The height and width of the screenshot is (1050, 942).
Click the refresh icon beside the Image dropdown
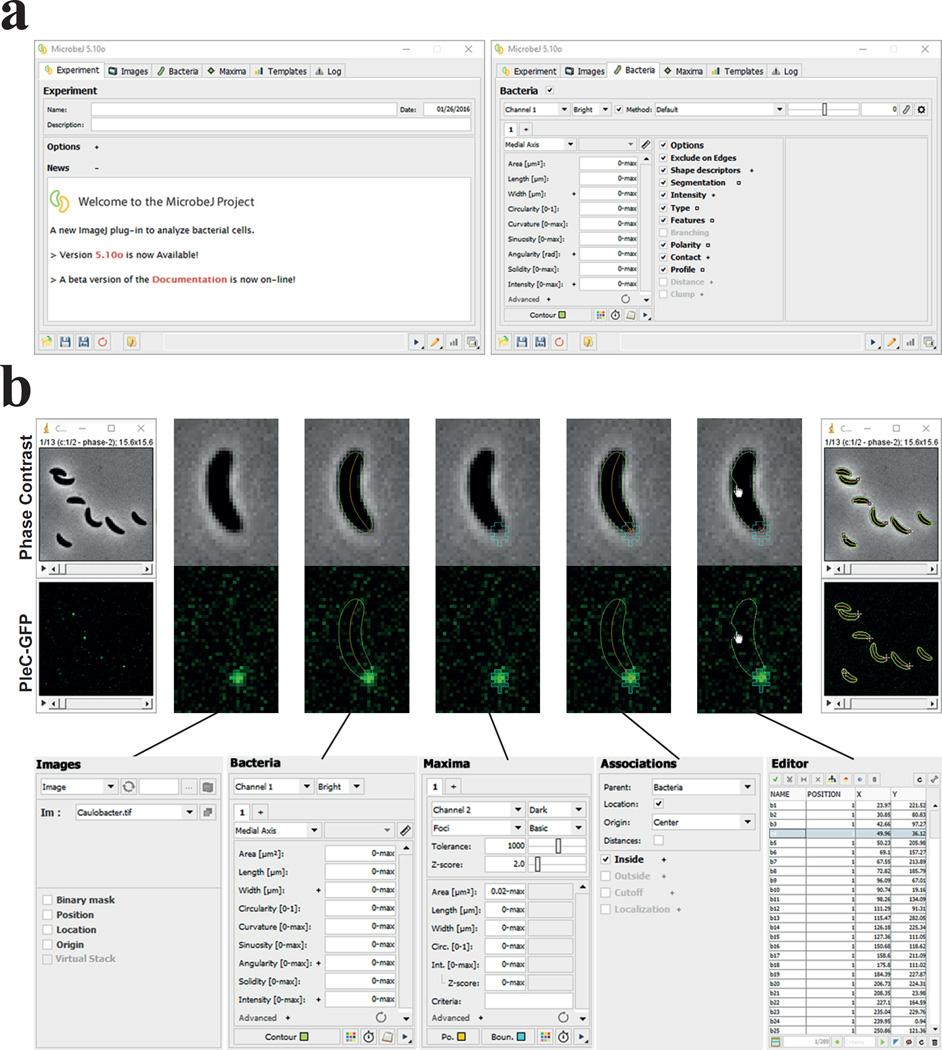point(129,787)
